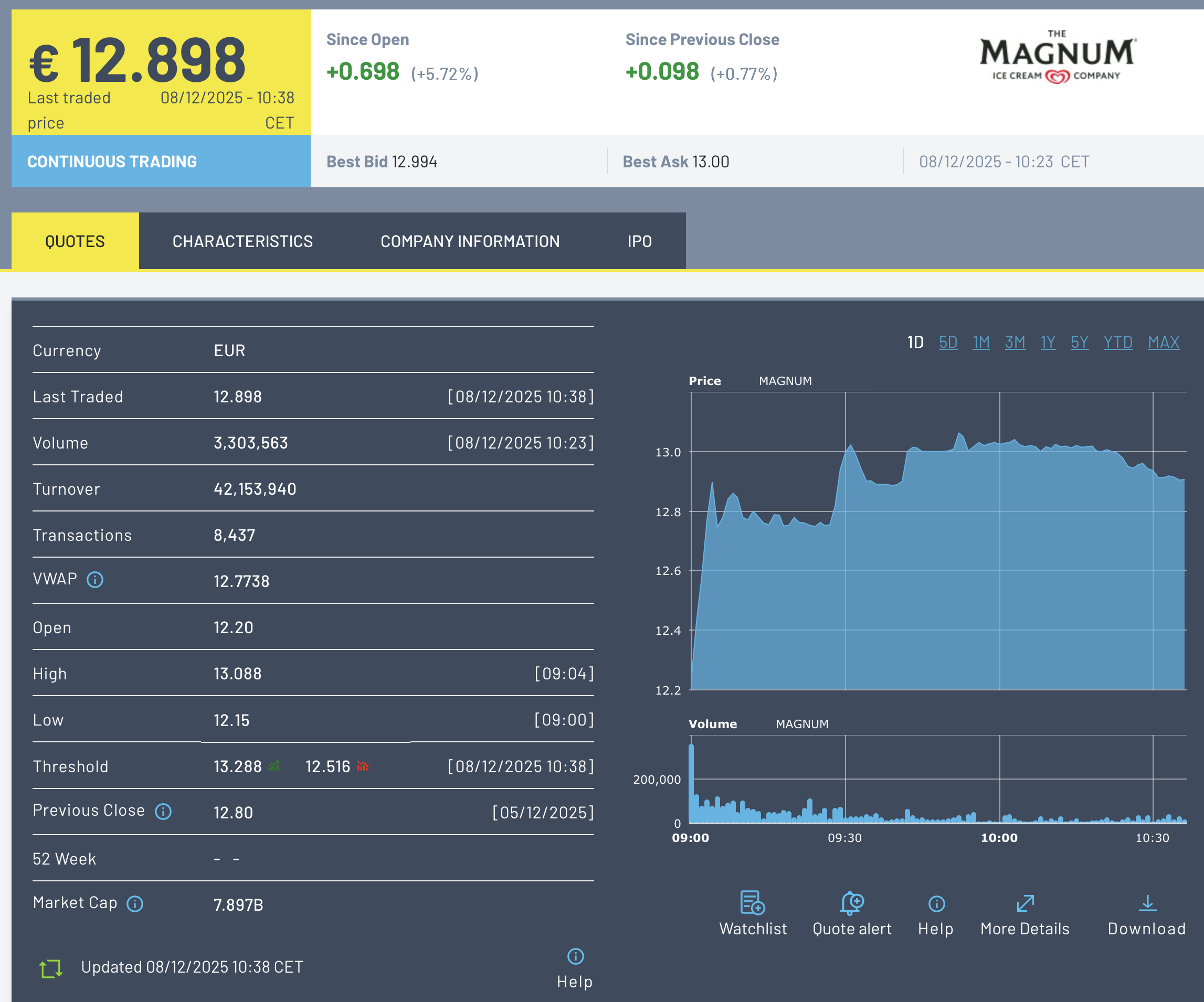Screen dimensions: 1204x1002
Task: Select the 1M chart period
Action: click(981, 342)
